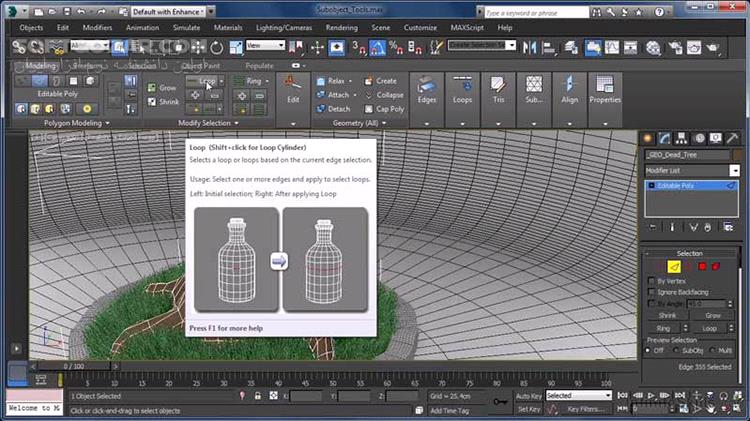Click the Select and Link chain icon
This screenshot has width=750, height=421.
tap(19, 47)
